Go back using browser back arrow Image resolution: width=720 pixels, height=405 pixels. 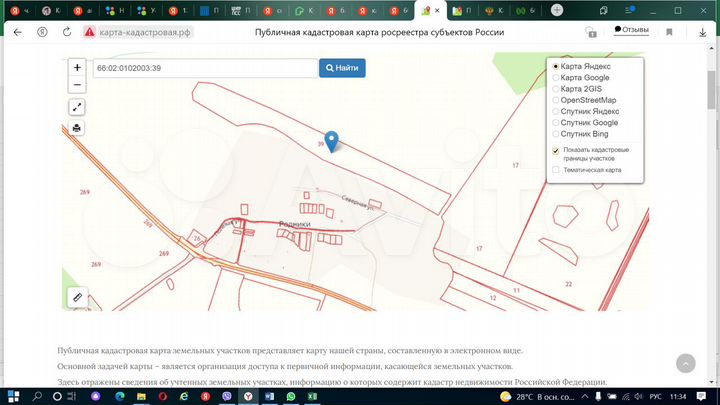tap(17, 32)
